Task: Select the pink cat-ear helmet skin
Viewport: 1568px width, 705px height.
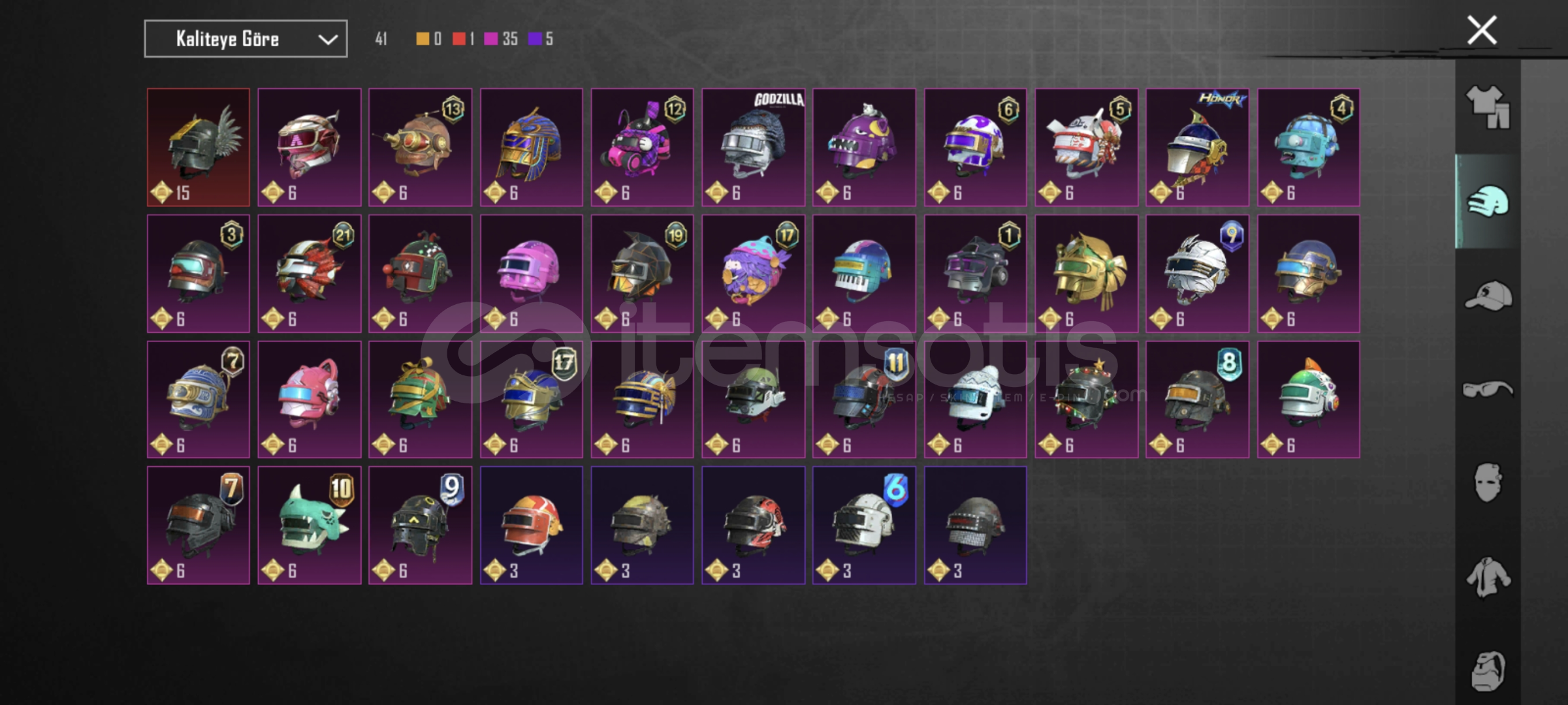Action: coord(310,399)
